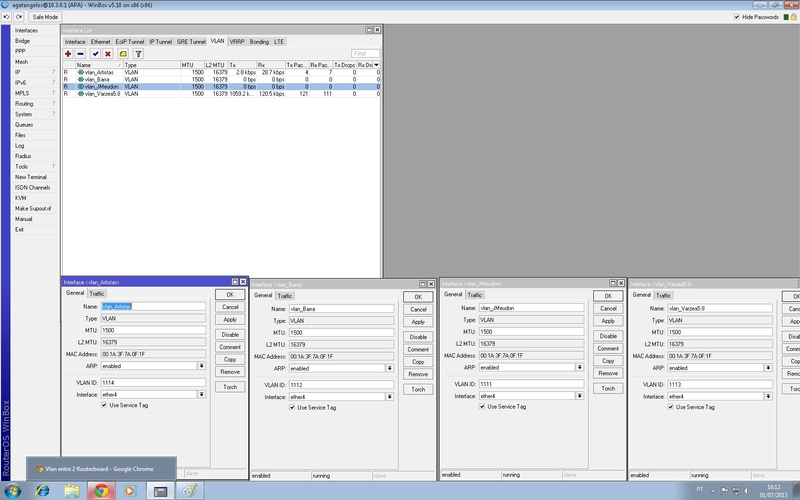Toggle Use Service Tag in vlan_Varzea5.8 window
This screenshot has height=500, width=800.
point(671,407)
